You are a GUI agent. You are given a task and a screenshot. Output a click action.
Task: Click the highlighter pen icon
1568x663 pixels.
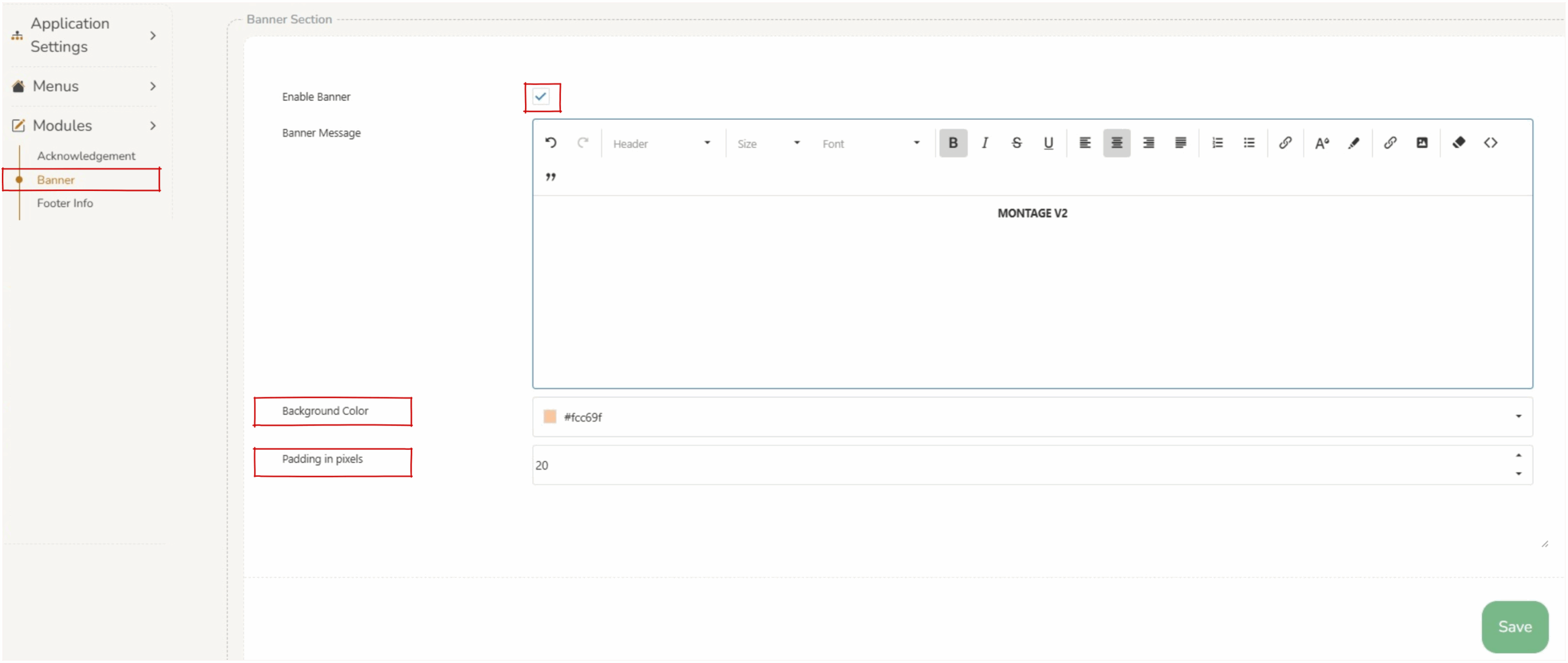tap(1354, 143)
